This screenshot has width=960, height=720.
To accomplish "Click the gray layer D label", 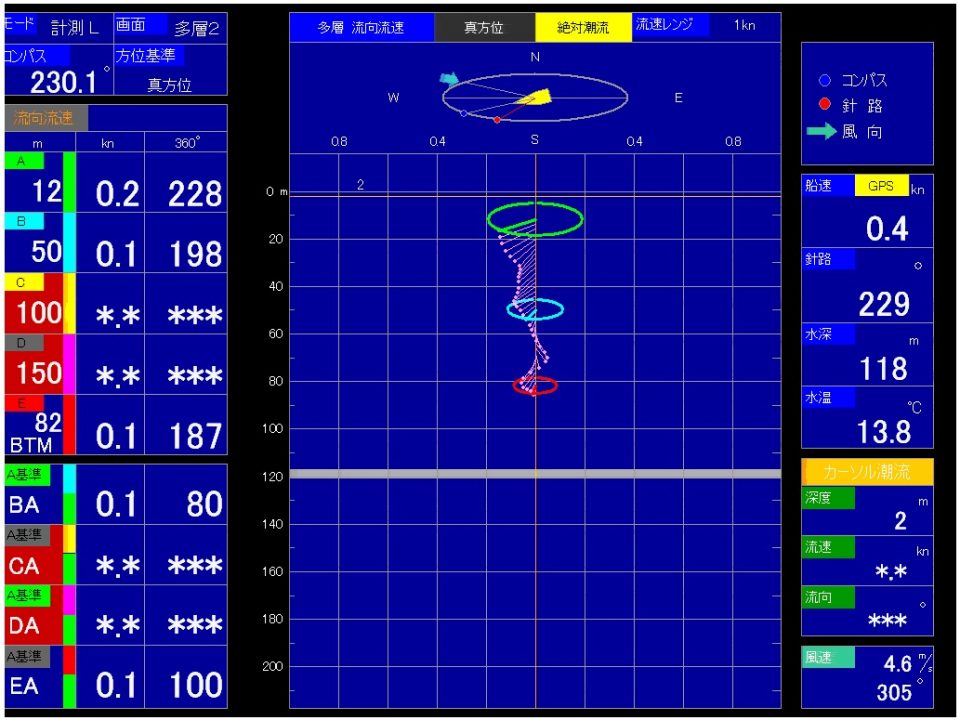I will [x=24, y=343].
